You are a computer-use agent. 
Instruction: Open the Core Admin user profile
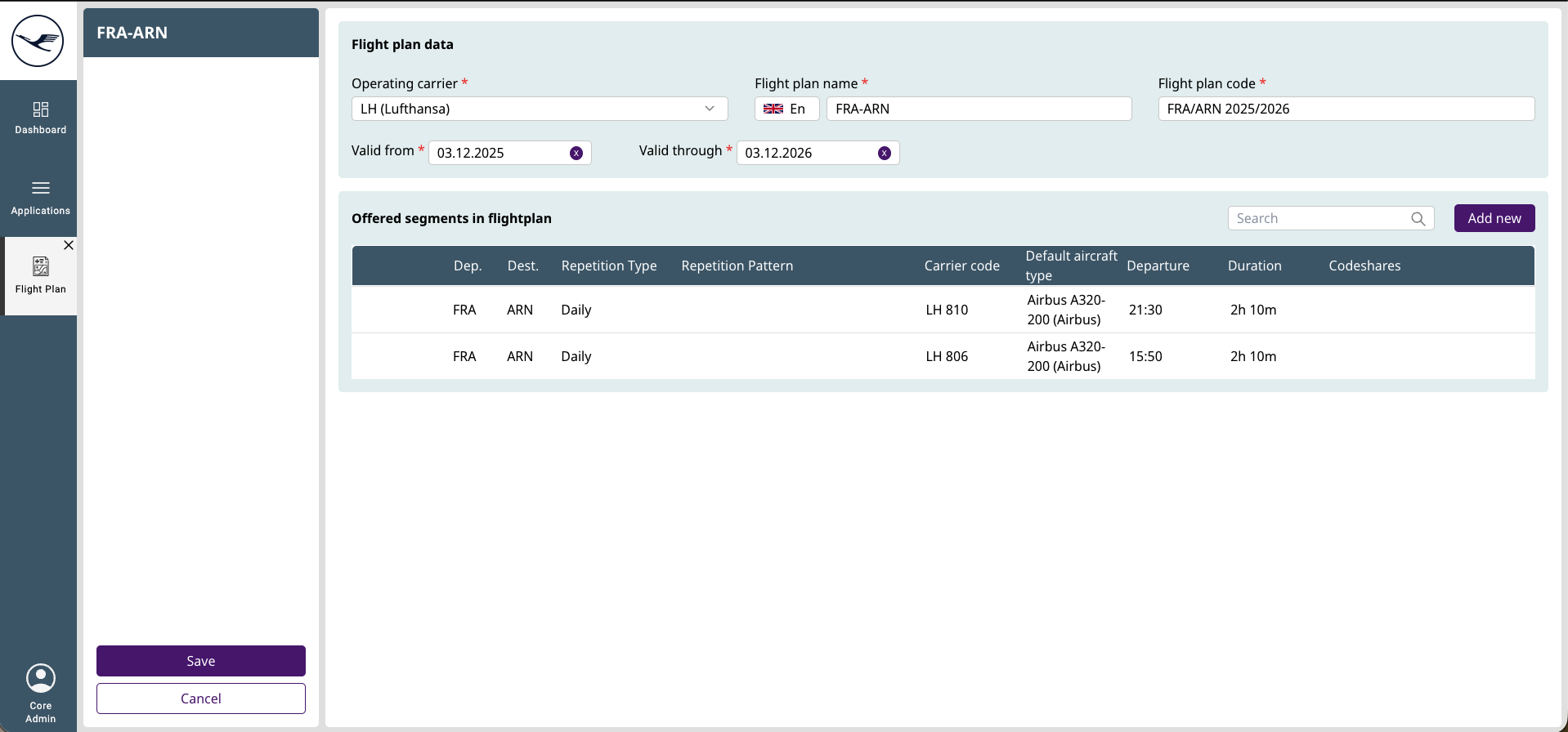coord(40,679)
